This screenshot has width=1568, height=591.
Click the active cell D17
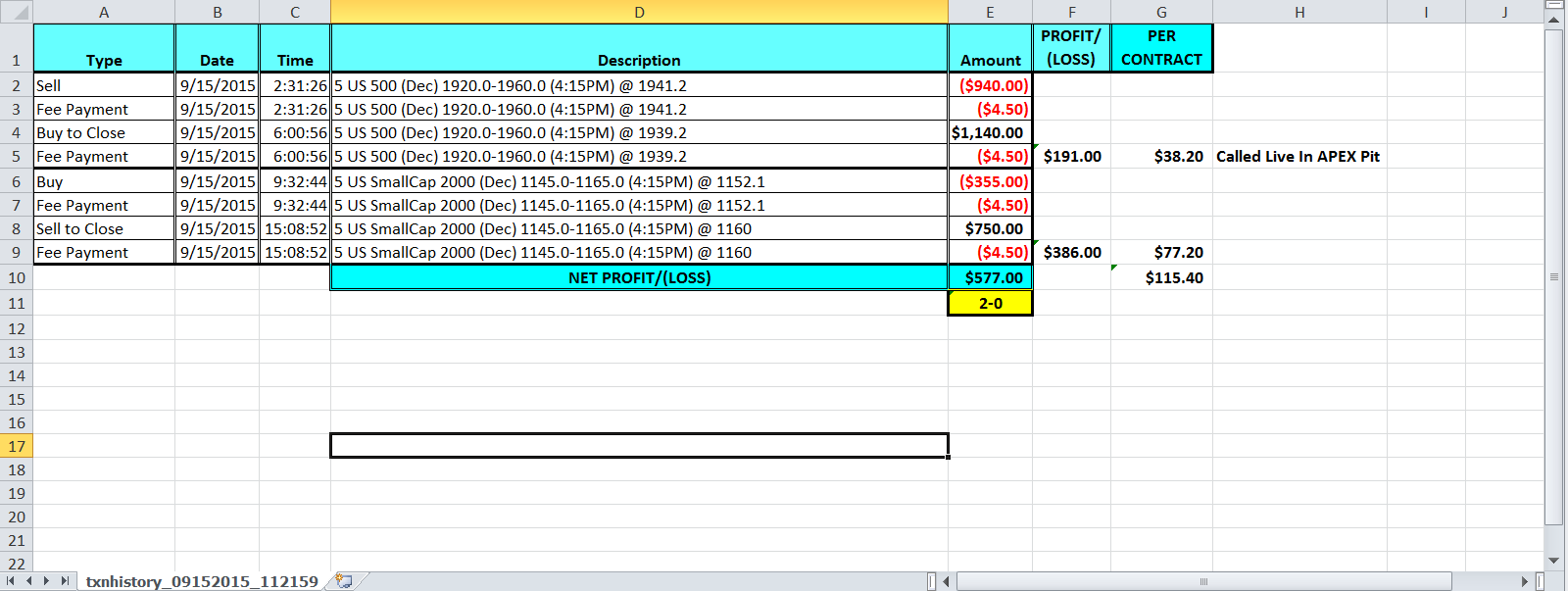point(639,446)
